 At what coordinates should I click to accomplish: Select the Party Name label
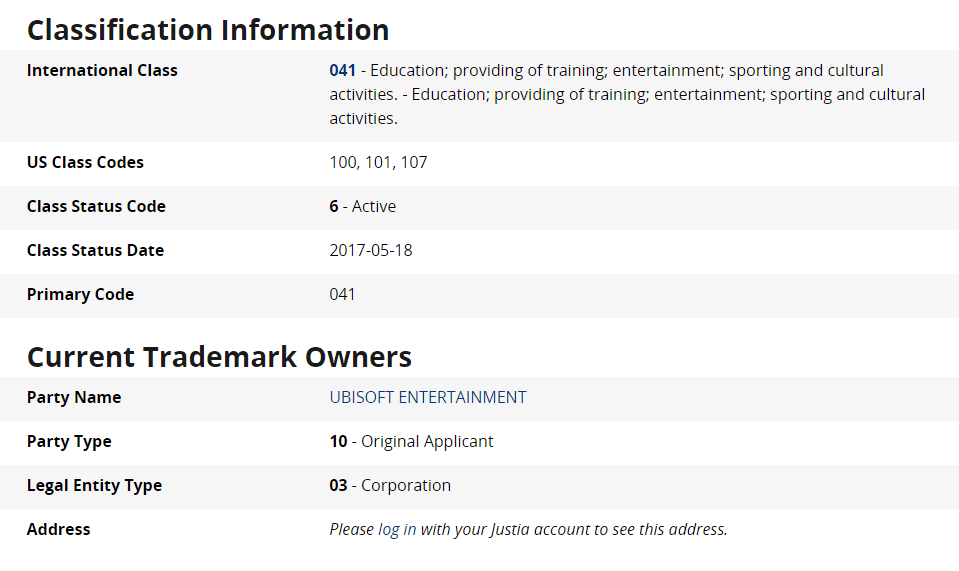tap(74, 397)
